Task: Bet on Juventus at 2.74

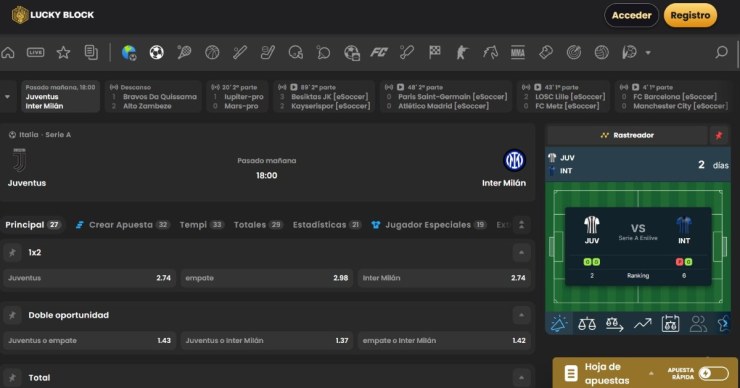Action: (89, 278)
